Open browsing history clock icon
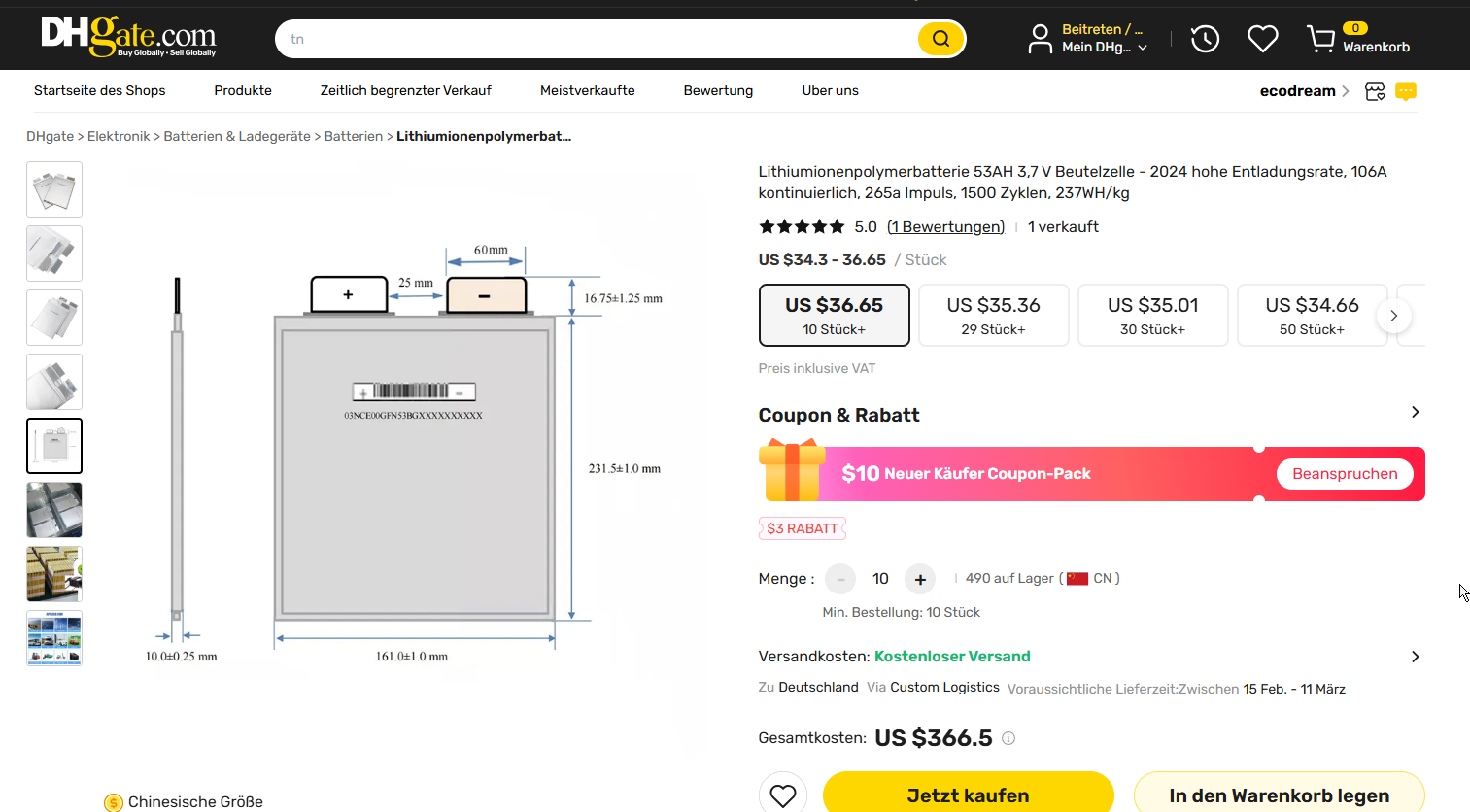This screenshot has width=1470, height=812. click(x=1205, y=39)
